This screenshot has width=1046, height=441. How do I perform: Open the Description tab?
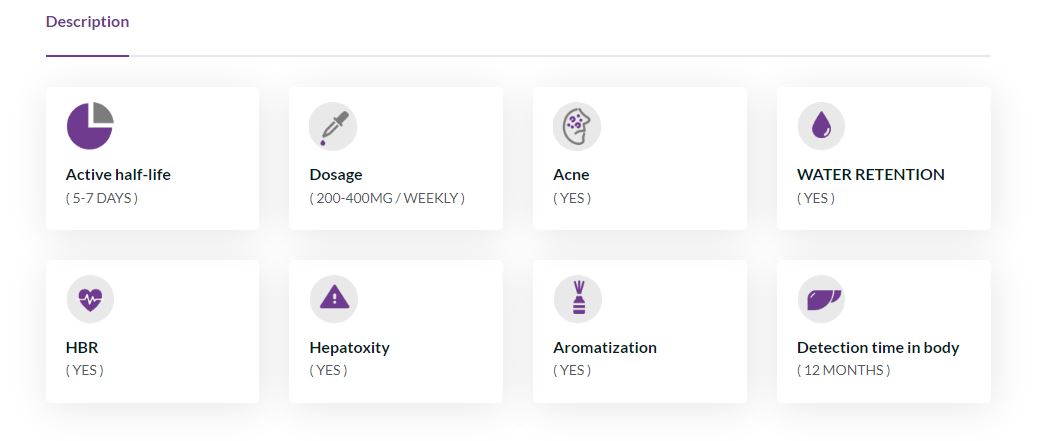tap(87, 21)
